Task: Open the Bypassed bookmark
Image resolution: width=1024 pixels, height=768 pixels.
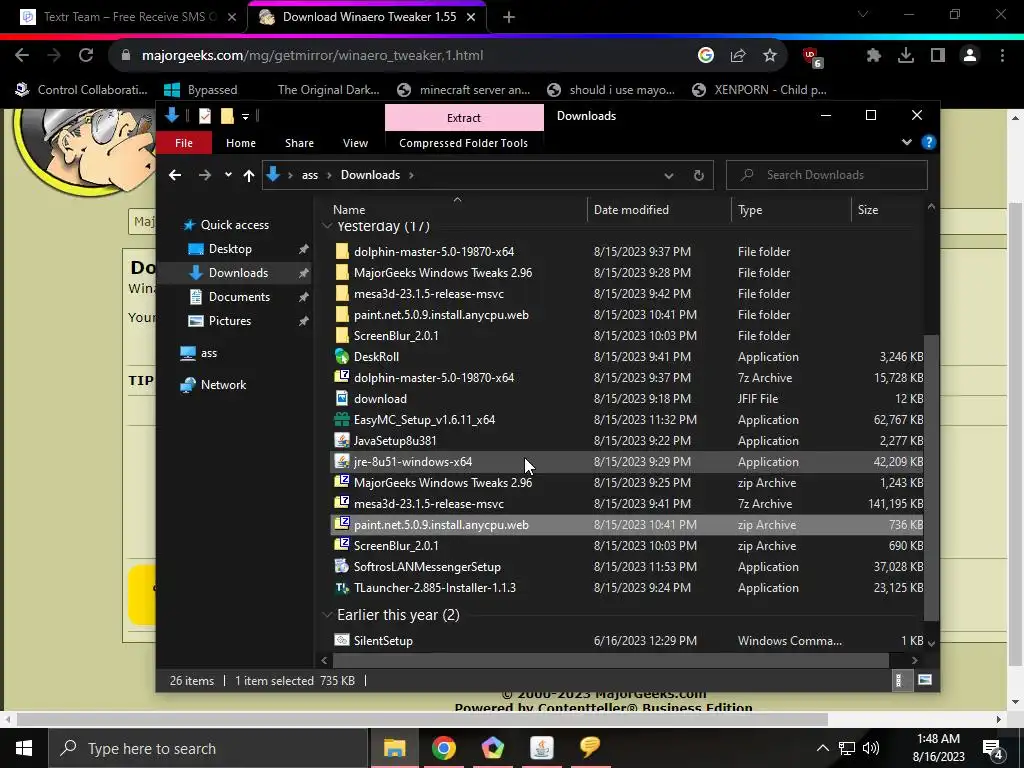Action: click(200, 89)
